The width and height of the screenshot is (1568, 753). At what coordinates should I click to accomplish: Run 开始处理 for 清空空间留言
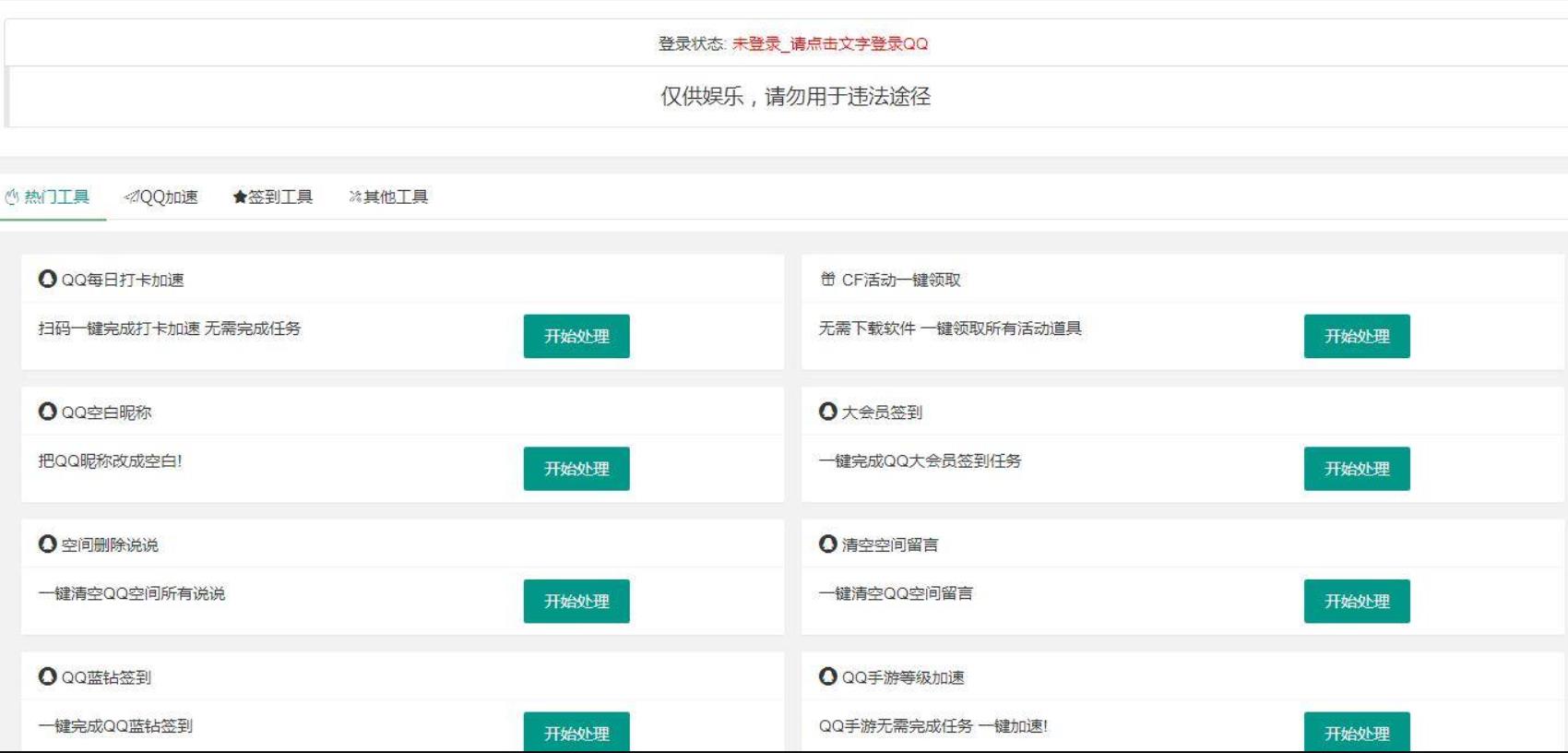[1357, 601]
